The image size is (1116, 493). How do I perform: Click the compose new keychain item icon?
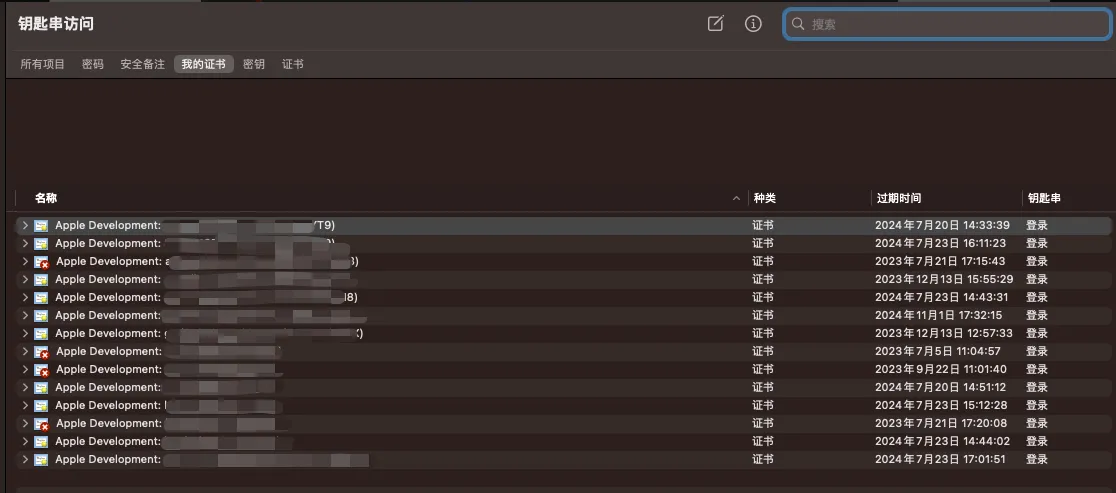tap(715, 24)
